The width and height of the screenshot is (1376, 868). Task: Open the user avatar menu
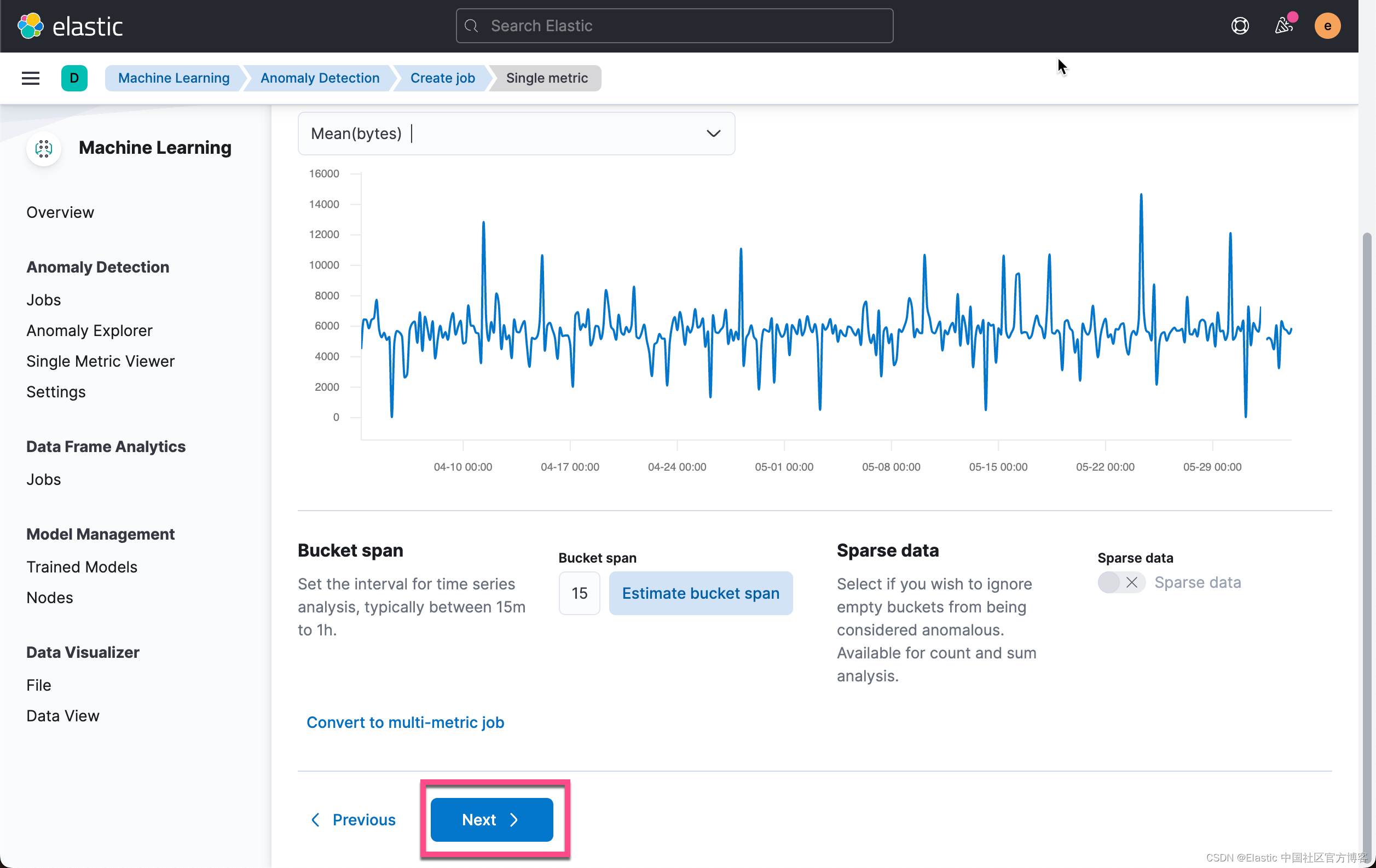pyautogui.click(x=1327, y=26)
